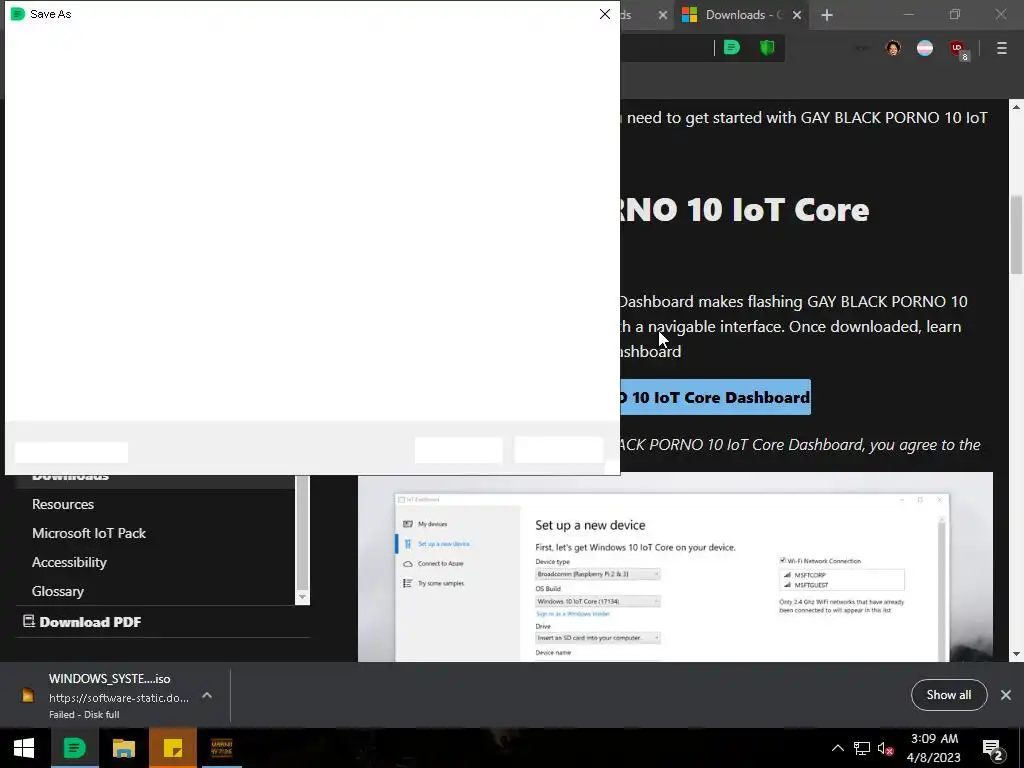Viewport: 1024px width, 768px height.
Task: Open the green browser app on taskbar
Action: (x=74, y=748)
